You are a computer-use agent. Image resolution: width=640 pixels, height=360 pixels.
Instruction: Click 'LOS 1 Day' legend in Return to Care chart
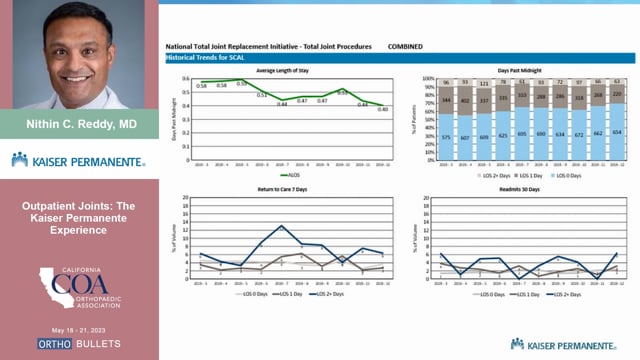[287, 294]
